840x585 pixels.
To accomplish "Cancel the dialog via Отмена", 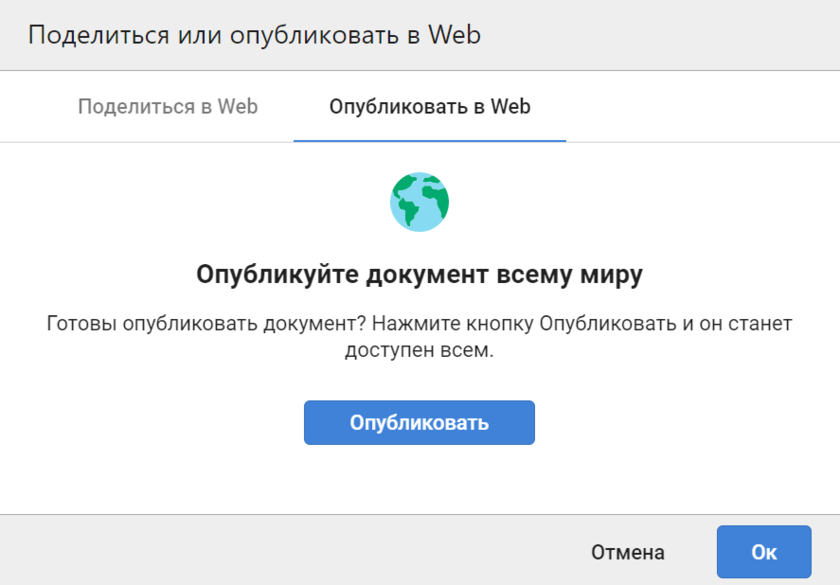I will pyautogui.click(x=627, y=552).
